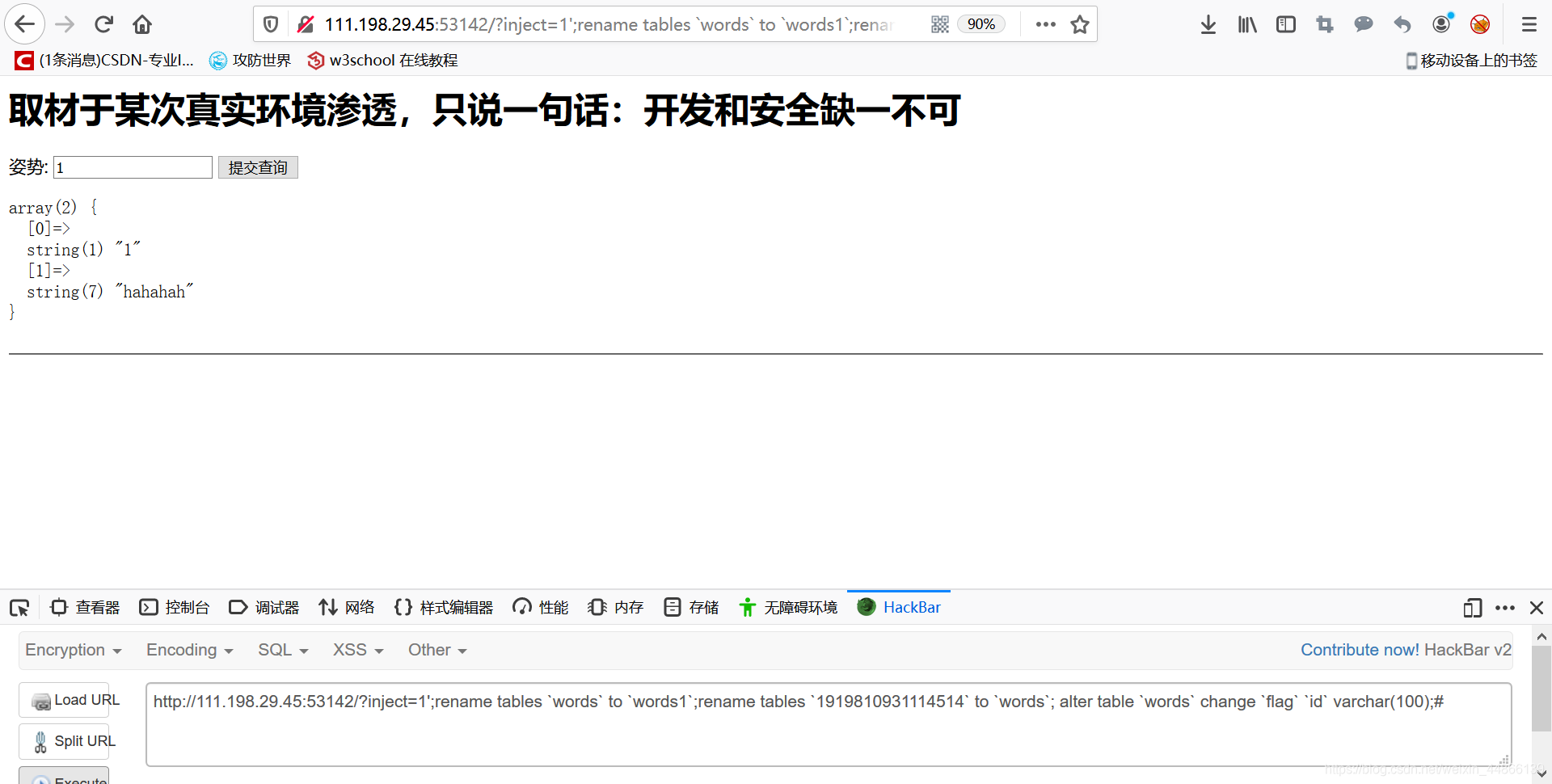
Task: Switch to the 无障碍环境 accessibility tab
Action: pos(788,607)
